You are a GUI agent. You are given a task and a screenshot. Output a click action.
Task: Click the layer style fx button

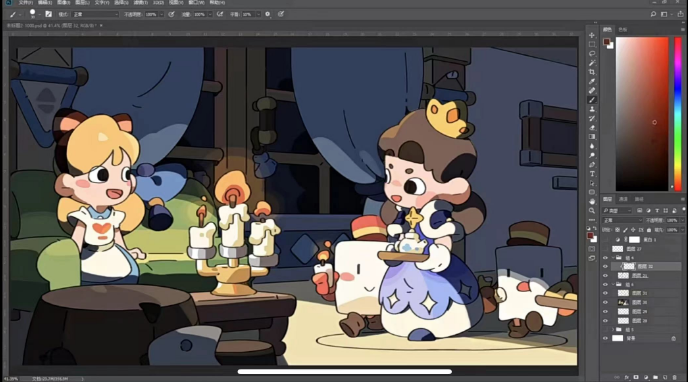pos(627,377)
